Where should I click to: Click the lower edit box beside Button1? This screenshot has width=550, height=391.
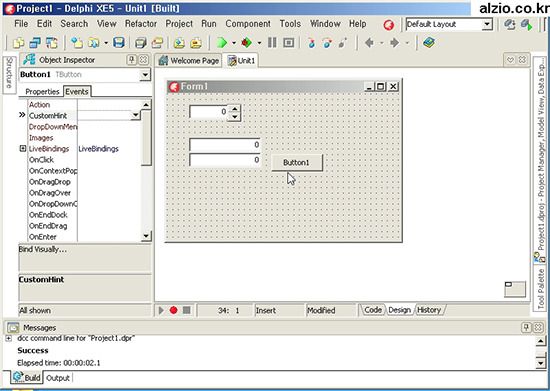pyautogui.click(x=224, y=160)
